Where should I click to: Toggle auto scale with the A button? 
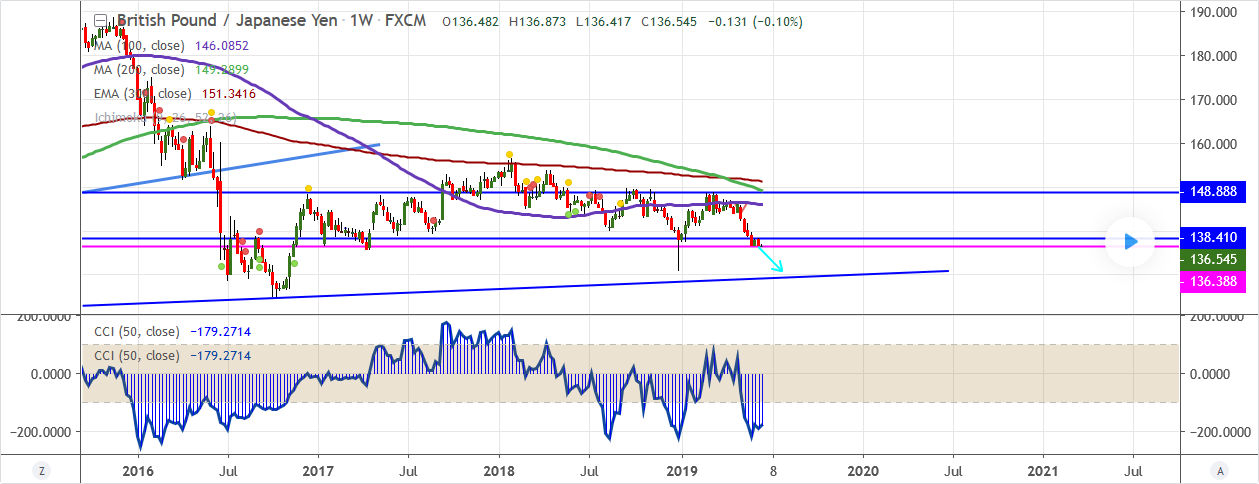1220,470
